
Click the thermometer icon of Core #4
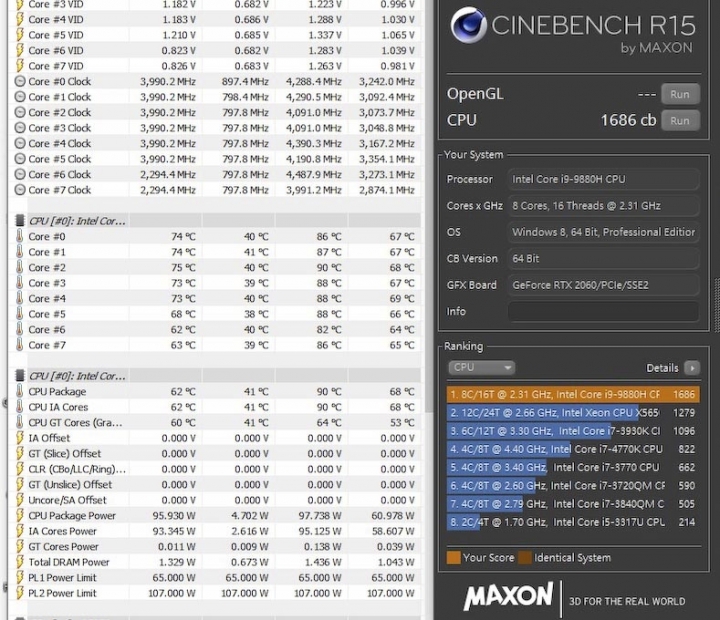[x=19, y=299]
